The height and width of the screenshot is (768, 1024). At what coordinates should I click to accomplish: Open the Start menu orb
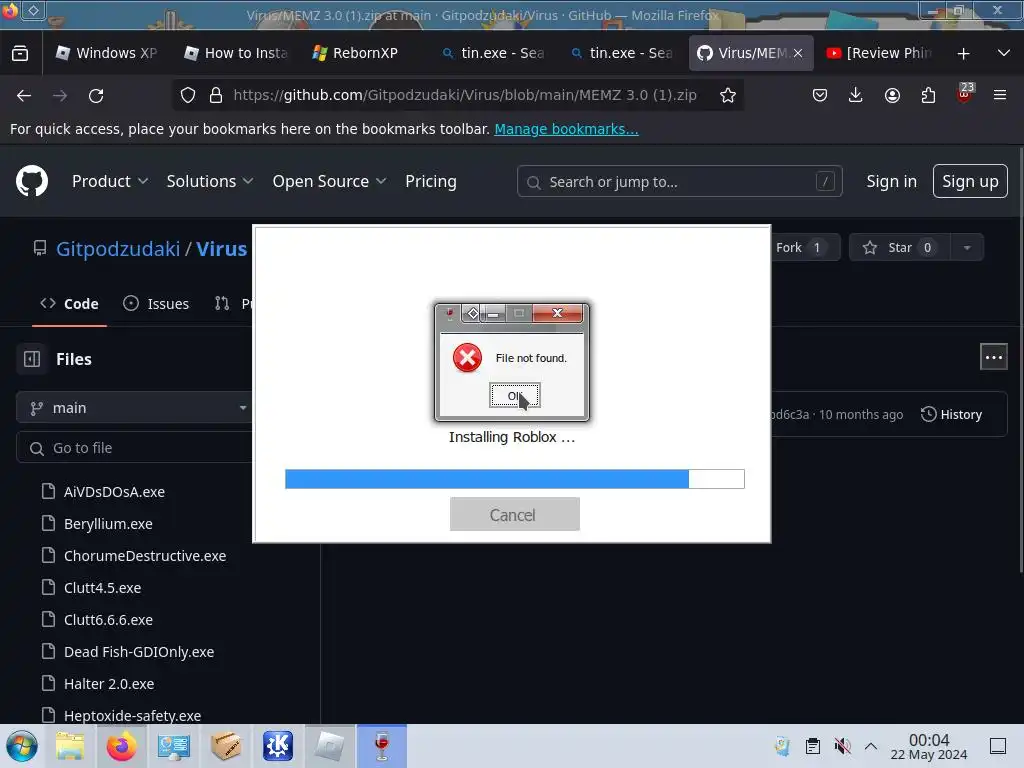tap(22, 746)
